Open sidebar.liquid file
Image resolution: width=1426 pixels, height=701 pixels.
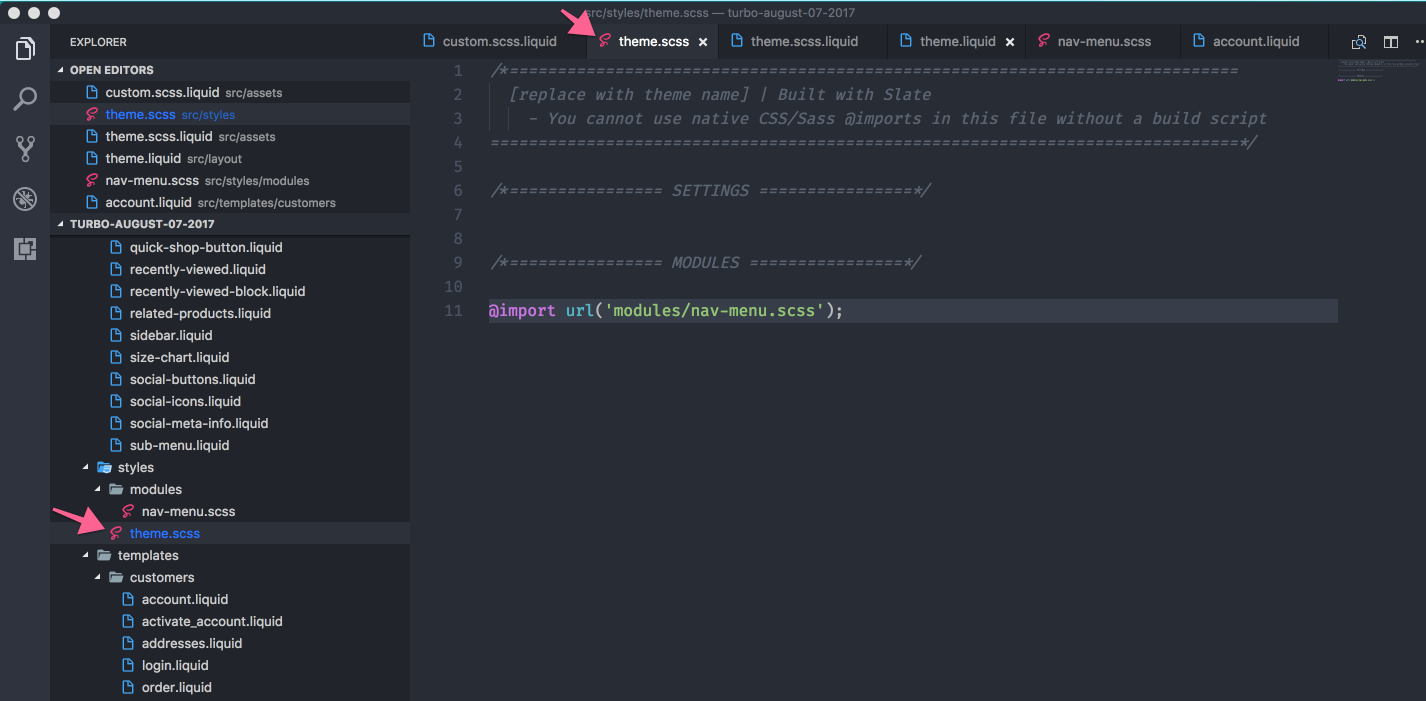click(x=230, y=335)
